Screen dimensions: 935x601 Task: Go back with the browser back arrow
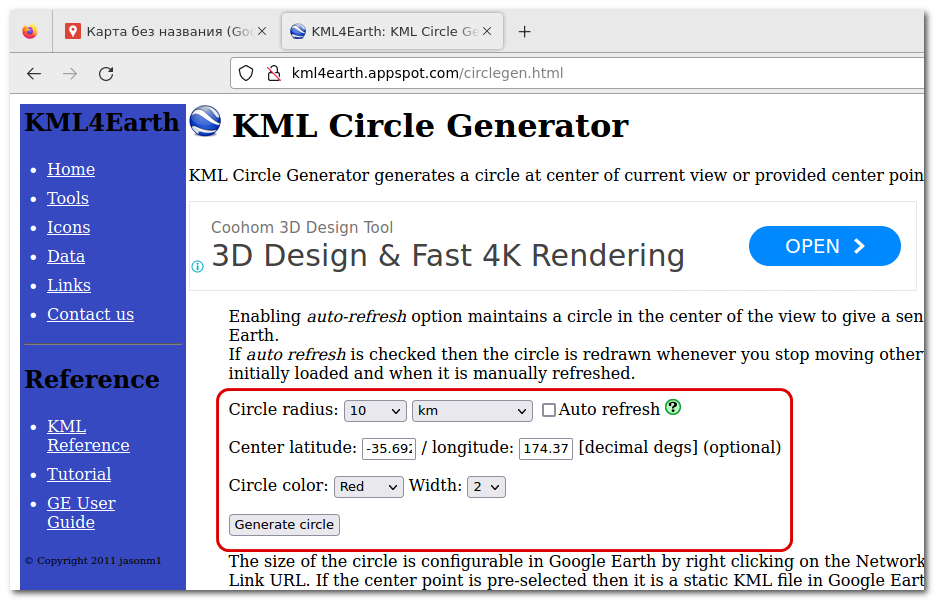(34, 73)
